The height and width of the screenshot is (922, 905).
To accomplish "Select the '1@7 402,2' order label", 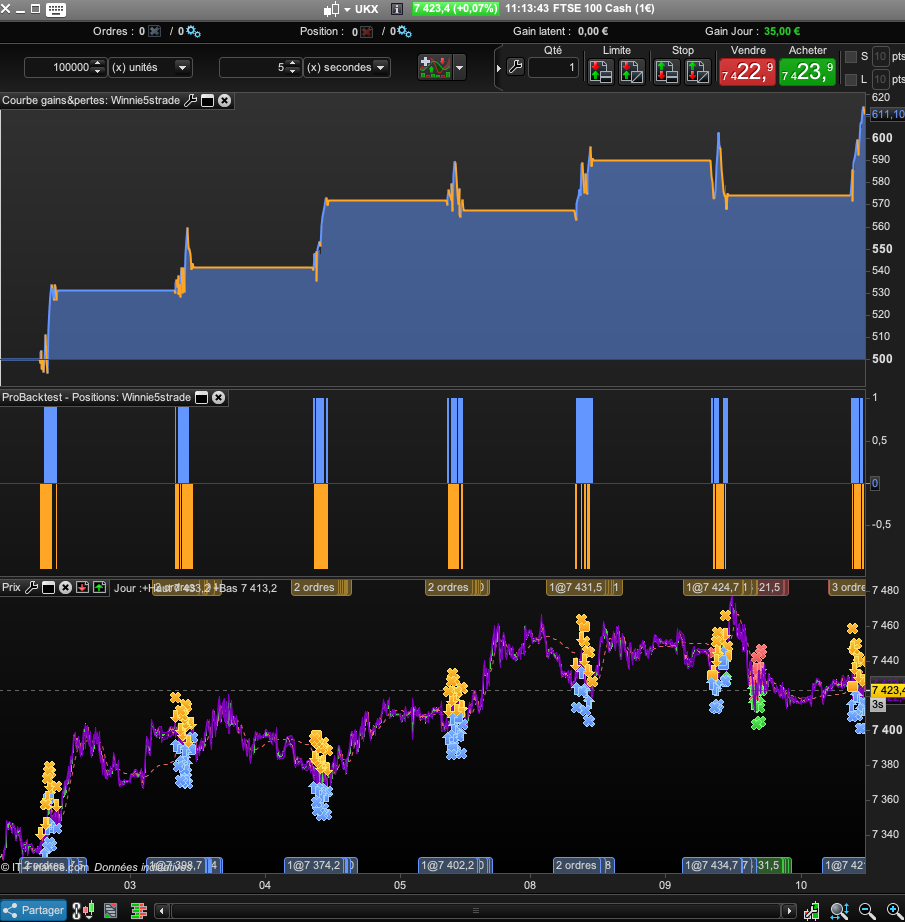I will tap(448, 866).
